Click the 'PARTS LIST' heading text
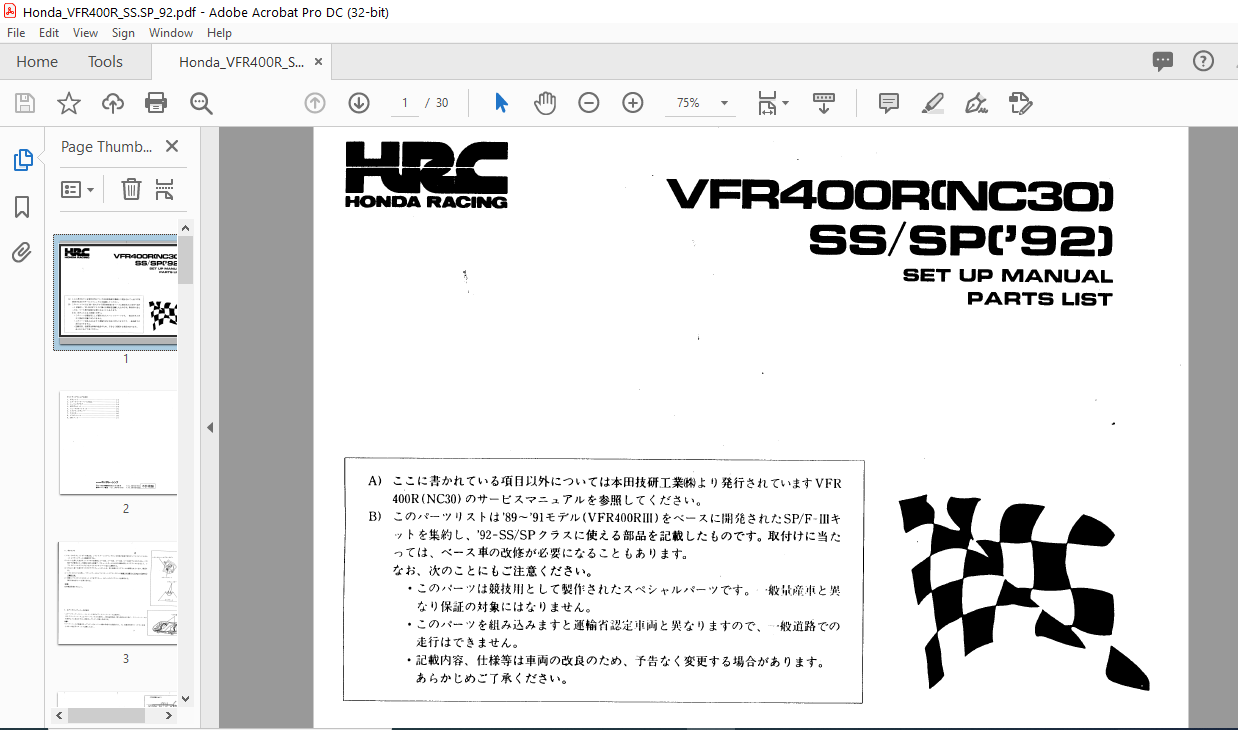The height and width of the screenshot is (730, 1238). coord(1039,298)
